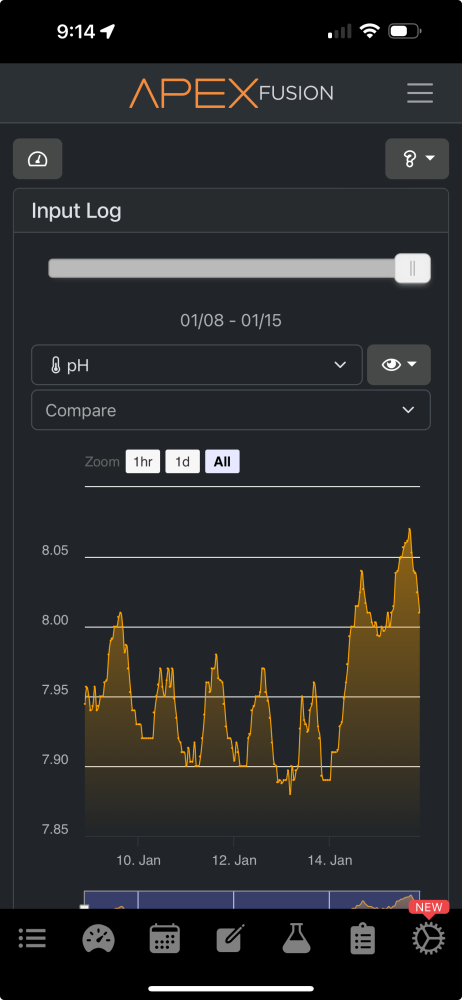Open the calendar in bottom bar

click(x=165, y=938)
